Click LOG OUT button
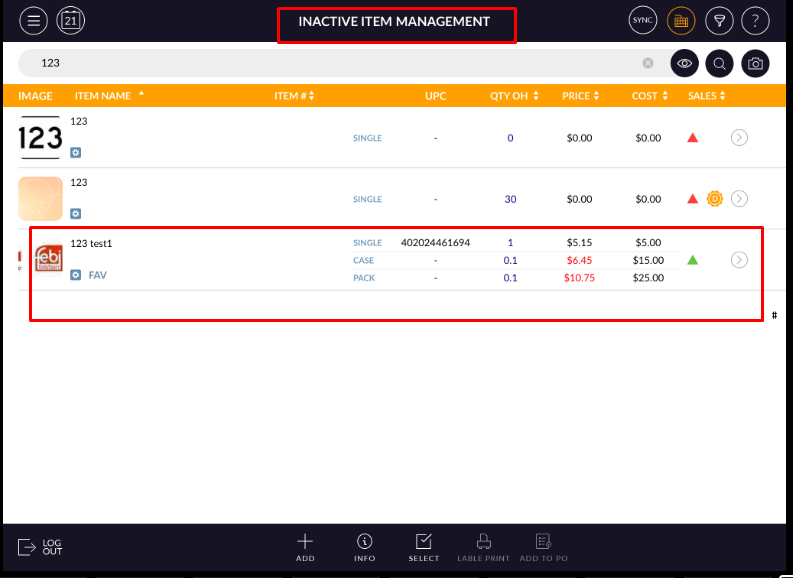 point(40,547)
